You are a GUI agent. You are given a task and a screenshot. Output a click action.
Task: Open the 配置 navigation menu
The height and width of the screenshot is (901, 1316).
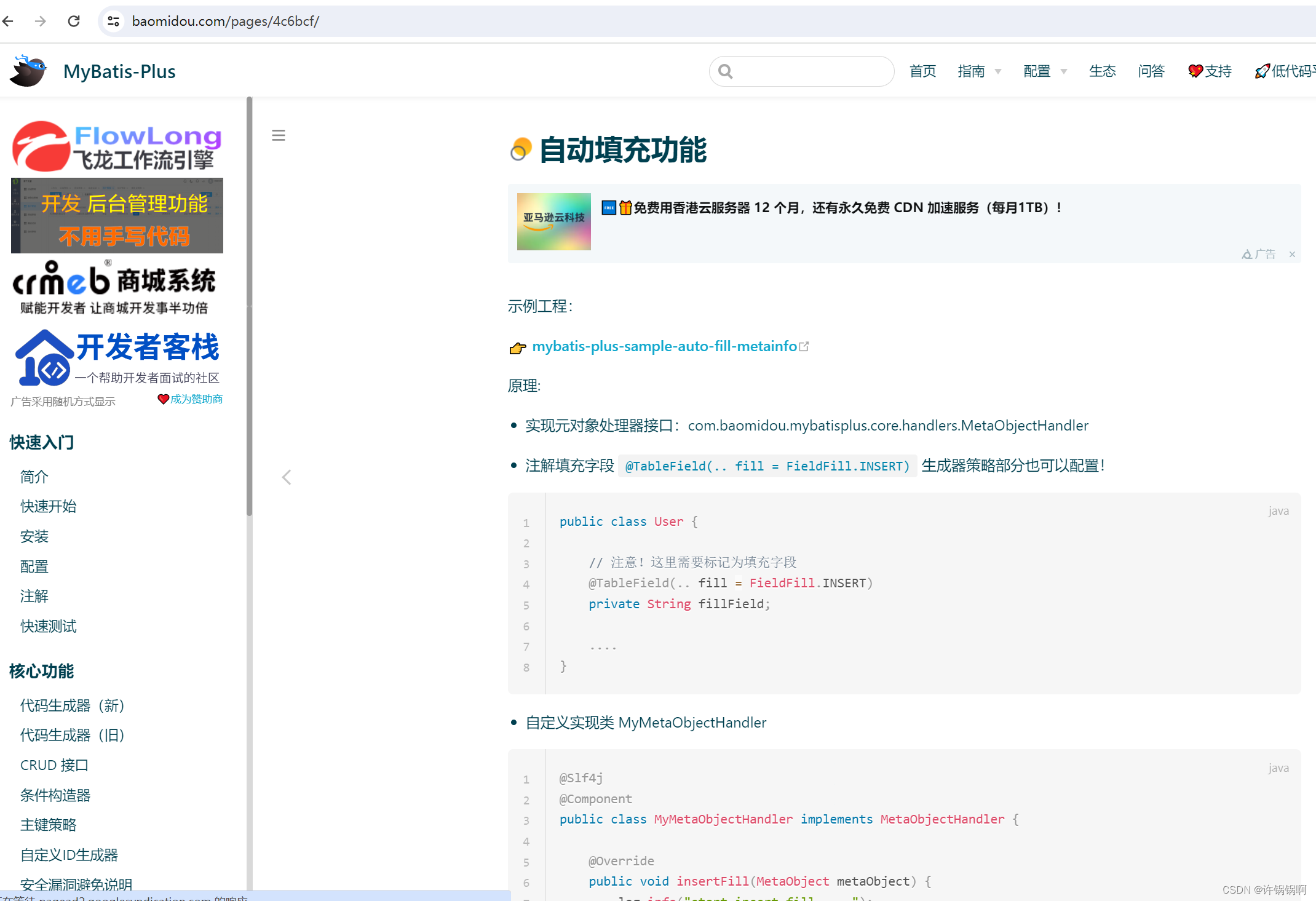[x=1037, y=71]
